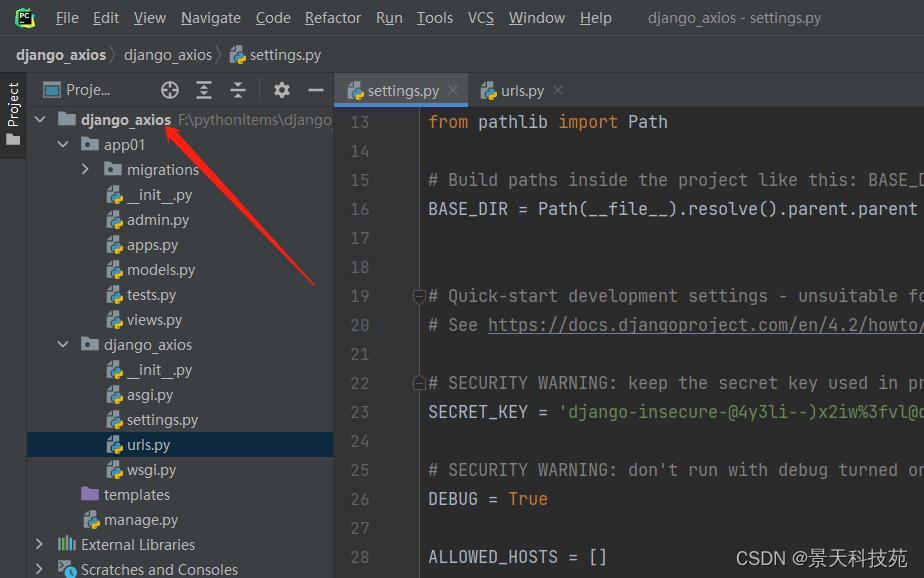The height and width of the screenshot is (578, 924).
Task: Collapse the inner django_axios package arrow
Action: pyautogui.click(x=63, y=345)
